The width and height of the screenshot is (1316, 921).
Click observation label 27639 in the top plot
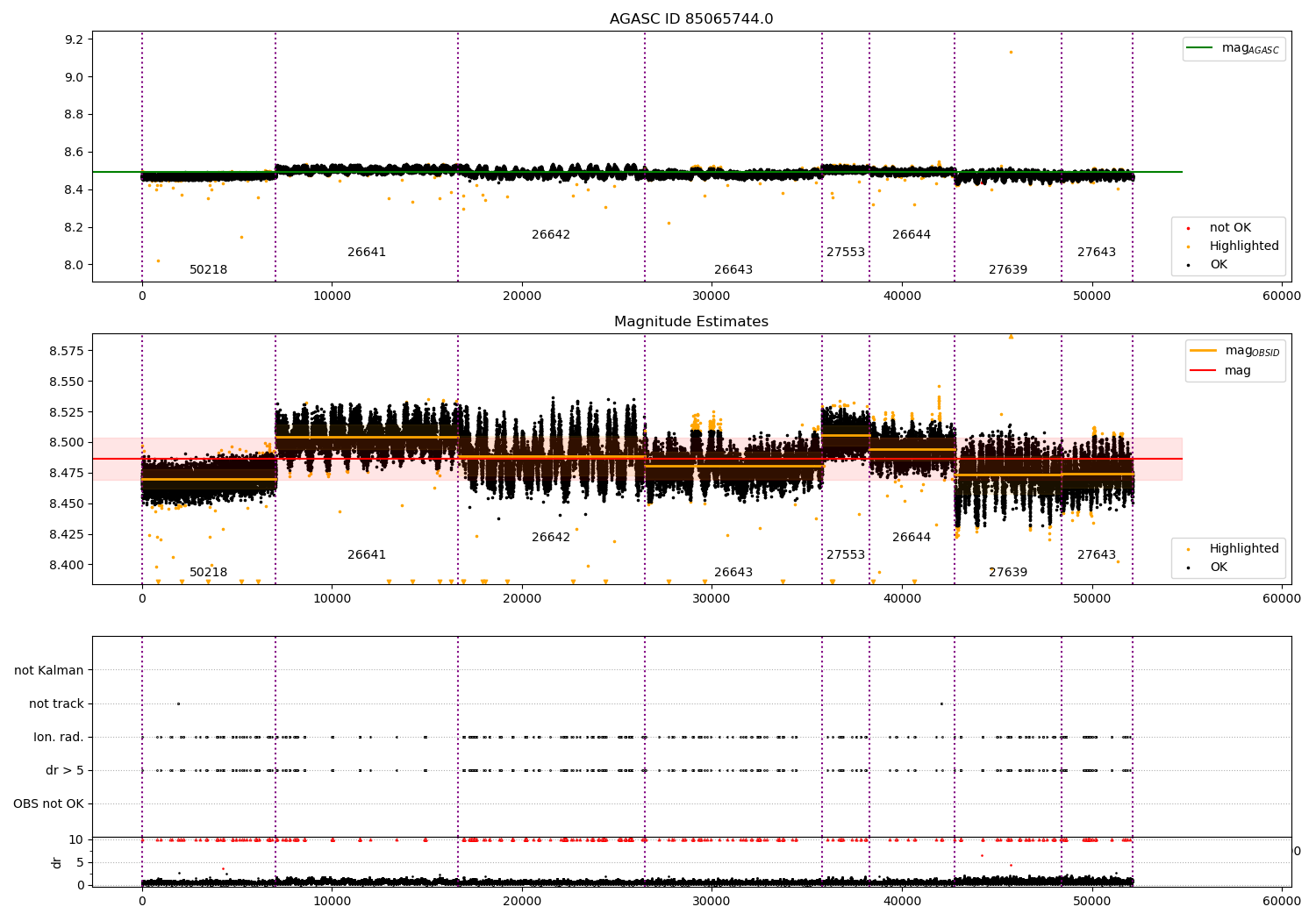click(1008, 270)
